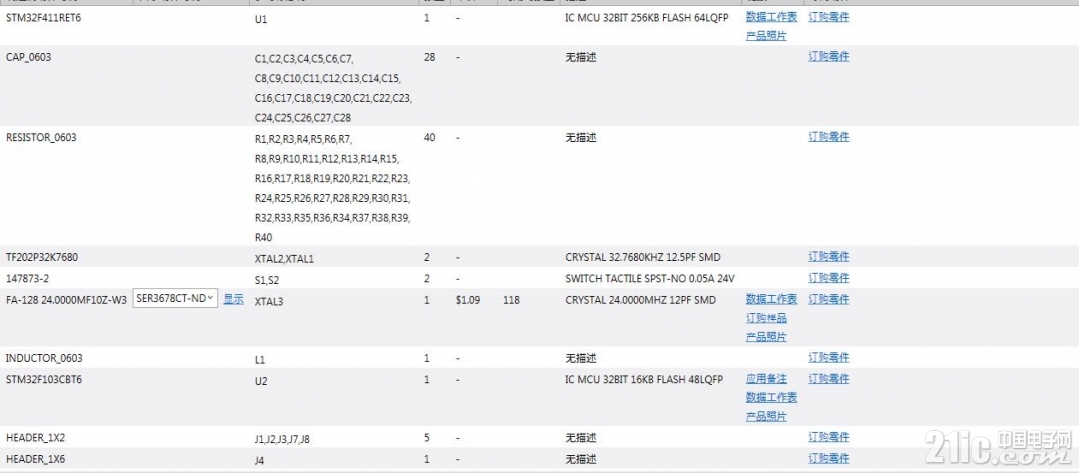Click 订购样品 link in the XTAL3 row
Viewport: 1079px width, 473px height.
coord(766,317)
